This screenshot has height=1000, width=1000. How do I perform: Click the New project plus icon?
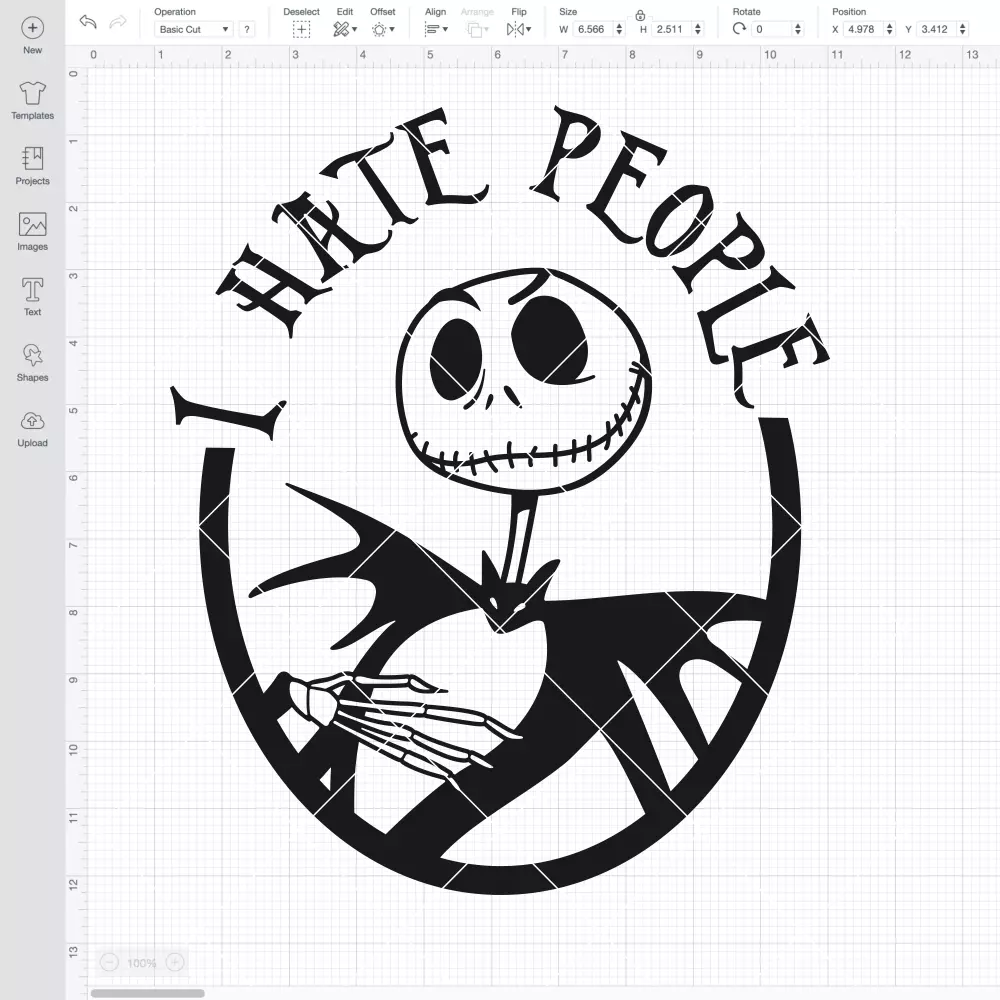33,28
